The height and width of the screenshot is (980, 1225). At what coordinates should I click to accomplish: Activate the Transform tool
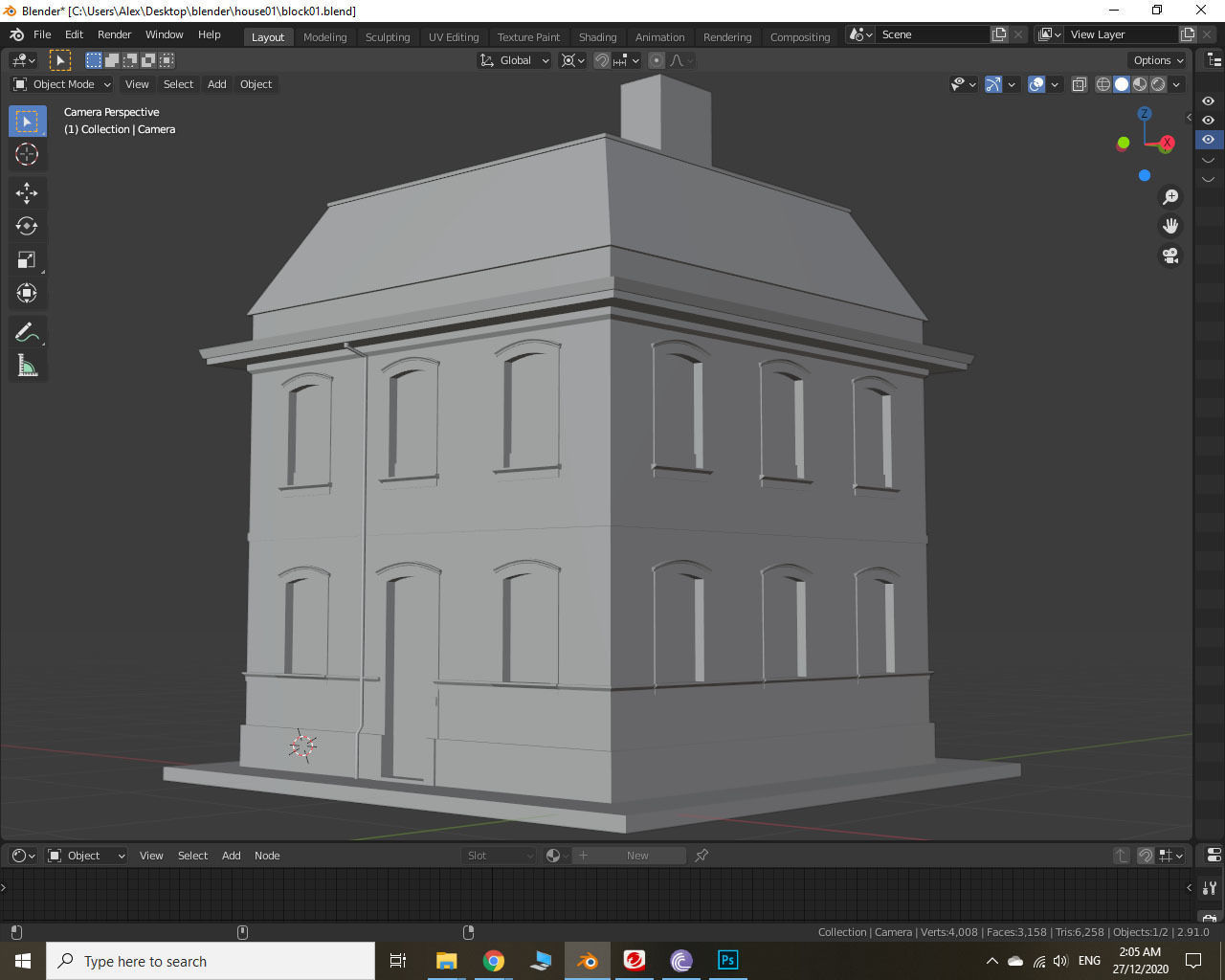coord(27,293)
